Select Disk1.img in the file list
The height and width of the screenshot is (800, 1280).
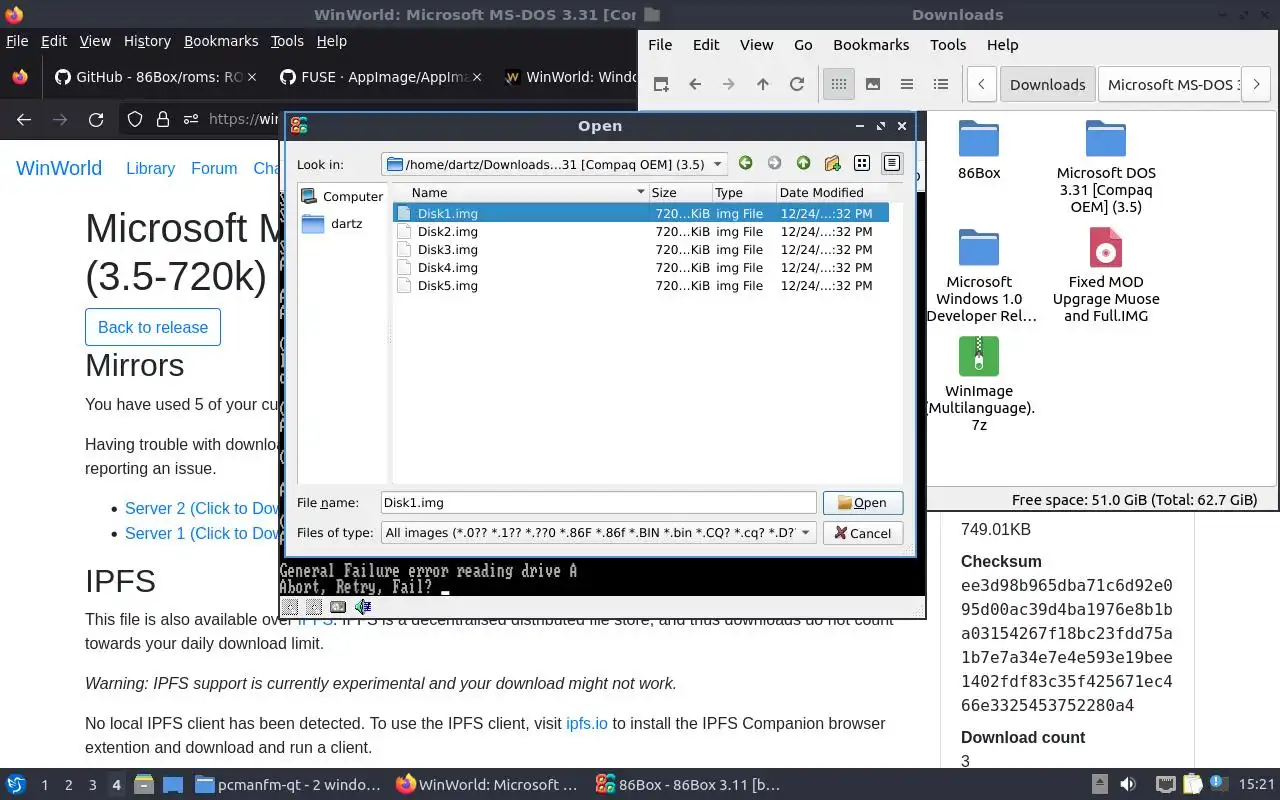pos(641,213)
